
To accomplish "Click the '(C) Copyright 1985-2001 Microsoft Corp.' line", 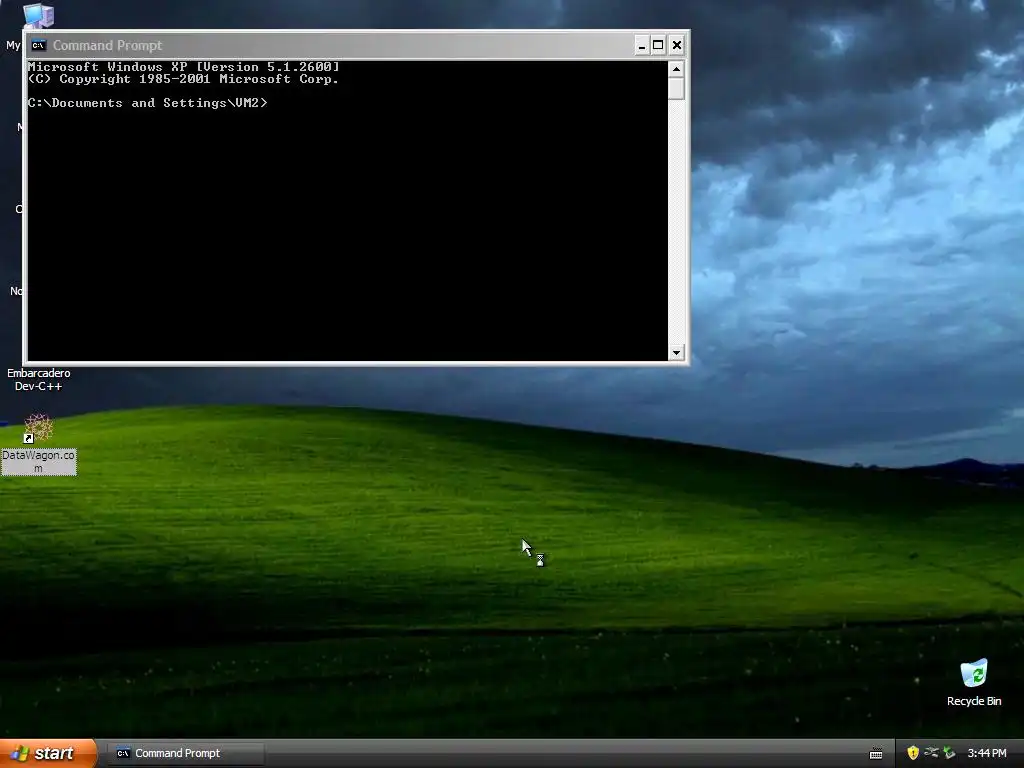I will (x=184, y=79).
